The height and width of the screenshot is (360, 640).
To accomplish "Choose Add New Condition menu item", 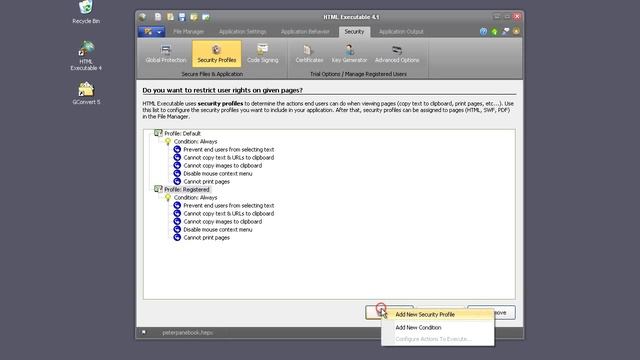I will click(x=438, y=327).
